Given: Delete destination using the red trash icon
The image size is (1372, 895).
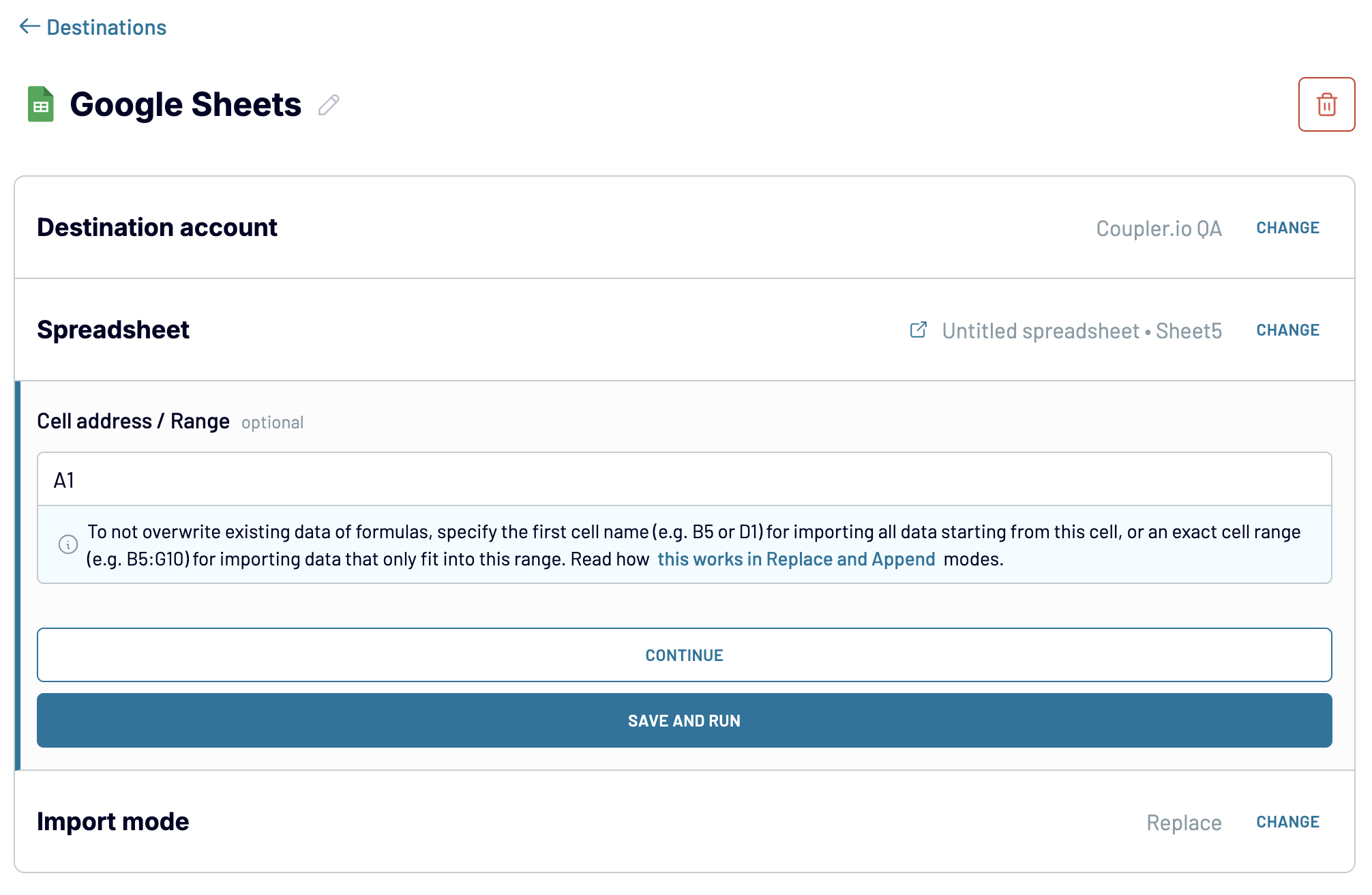Looking at the screenshot, I should coord(1326,104).
